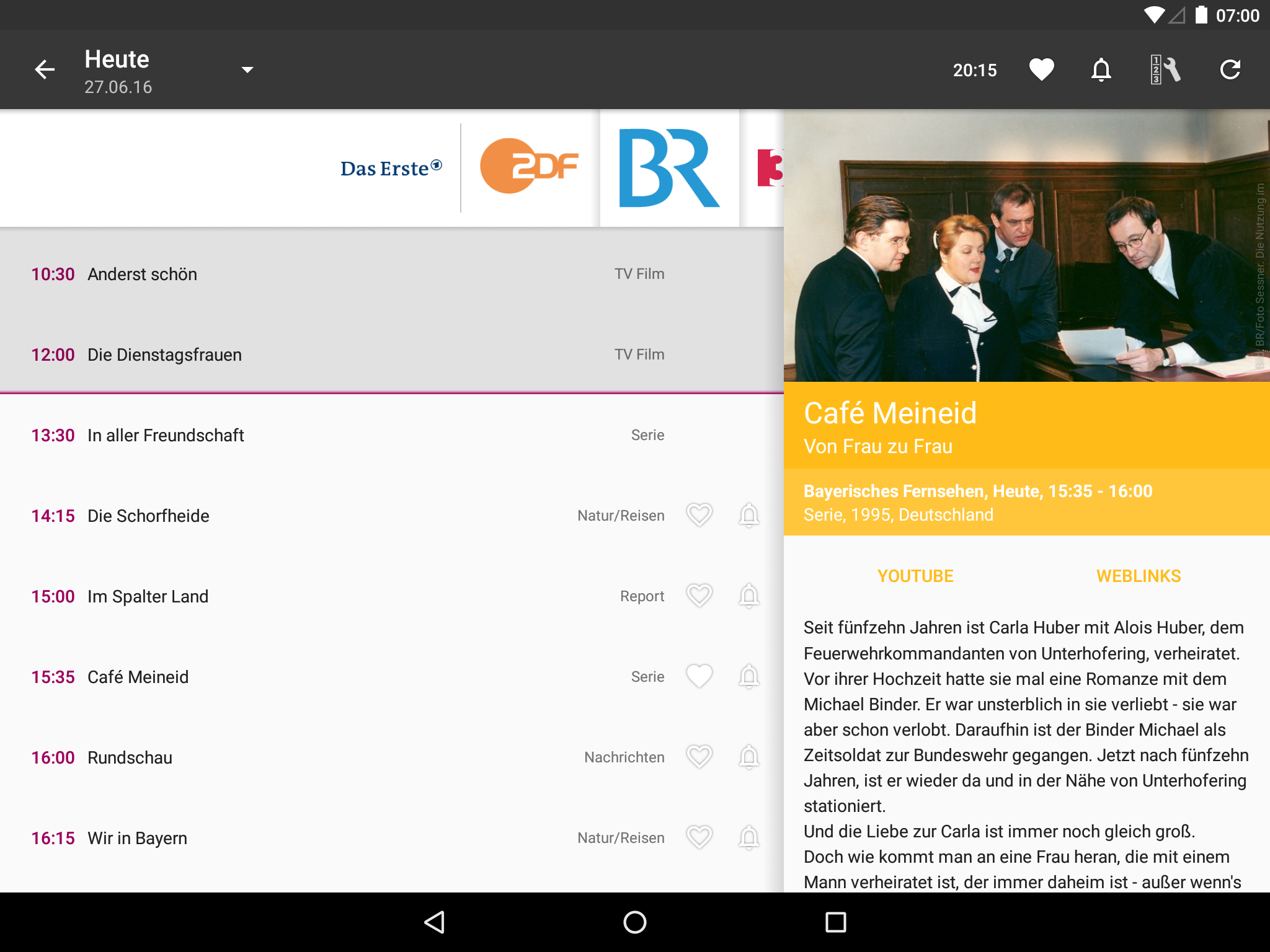Select the BR channel logo
1270x952 pixels.
[668, 168]
